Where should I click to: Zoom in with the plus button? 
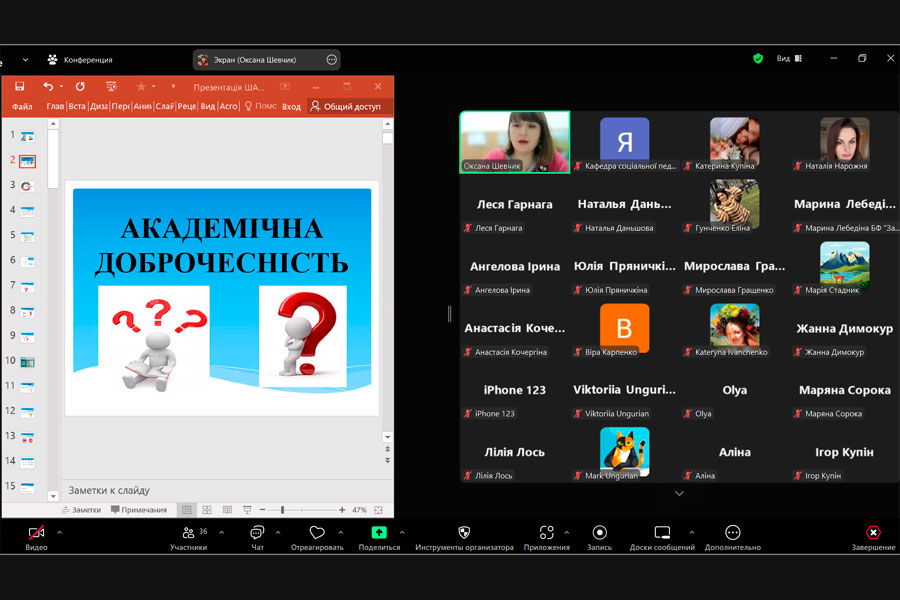(x=342, y=510)
